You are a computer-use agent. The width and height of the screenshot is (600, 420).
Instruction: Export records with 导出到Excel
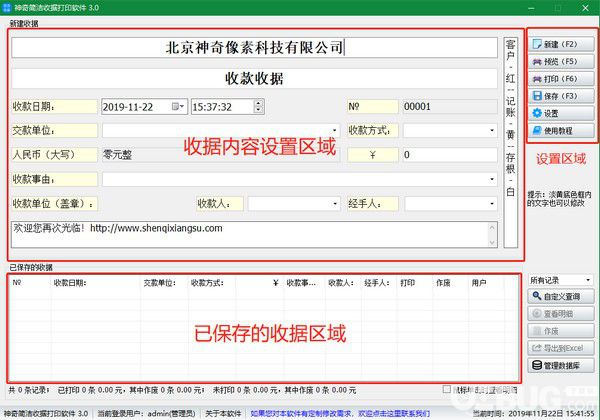click(561, 348)
